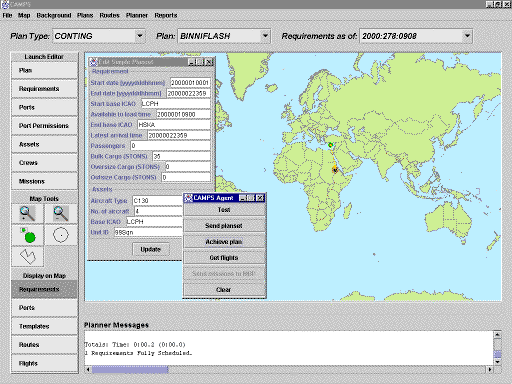Click the Update button

151,249
